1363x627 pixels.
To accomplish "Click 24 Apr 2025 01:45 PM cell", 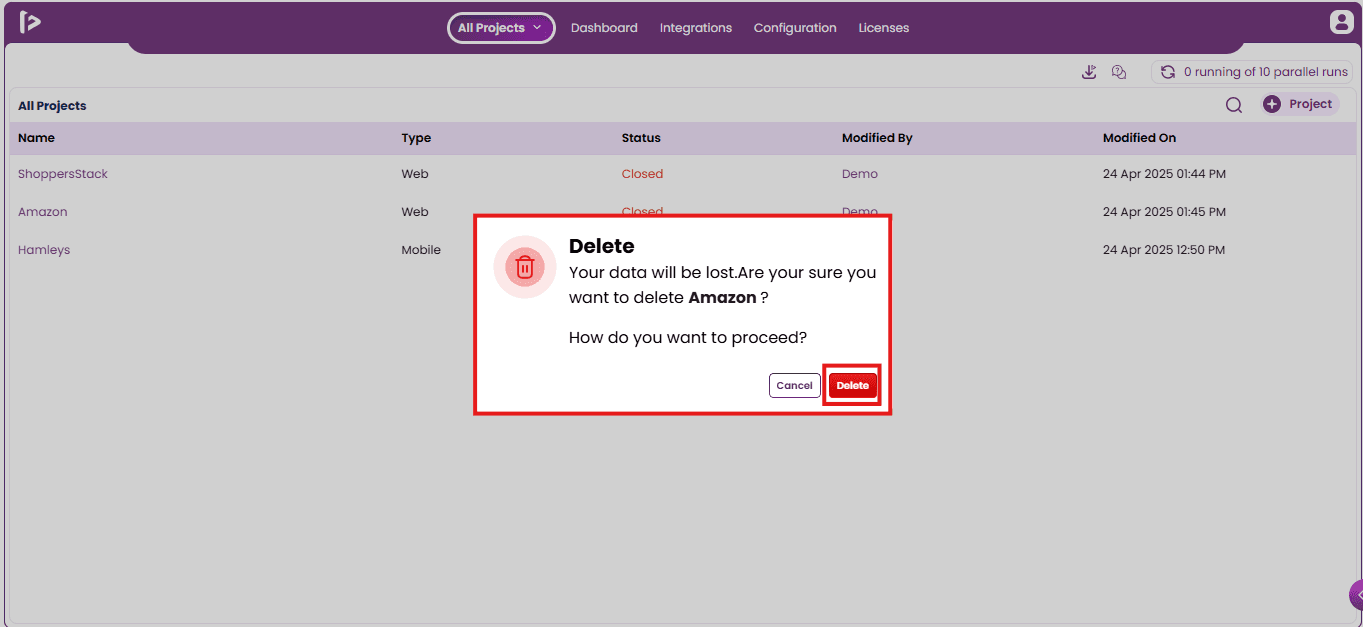I will tap(1164, 212).
